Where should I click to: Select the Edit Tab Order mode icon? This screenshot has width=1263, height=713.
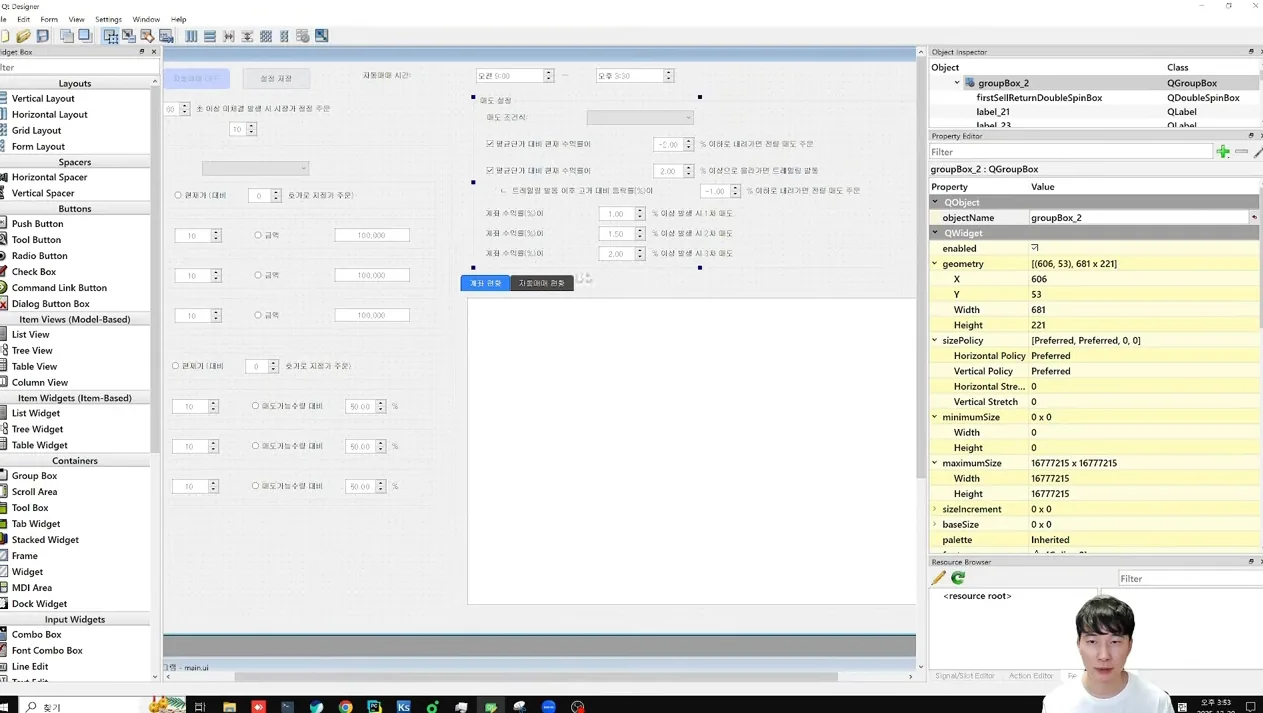(166, 36)
